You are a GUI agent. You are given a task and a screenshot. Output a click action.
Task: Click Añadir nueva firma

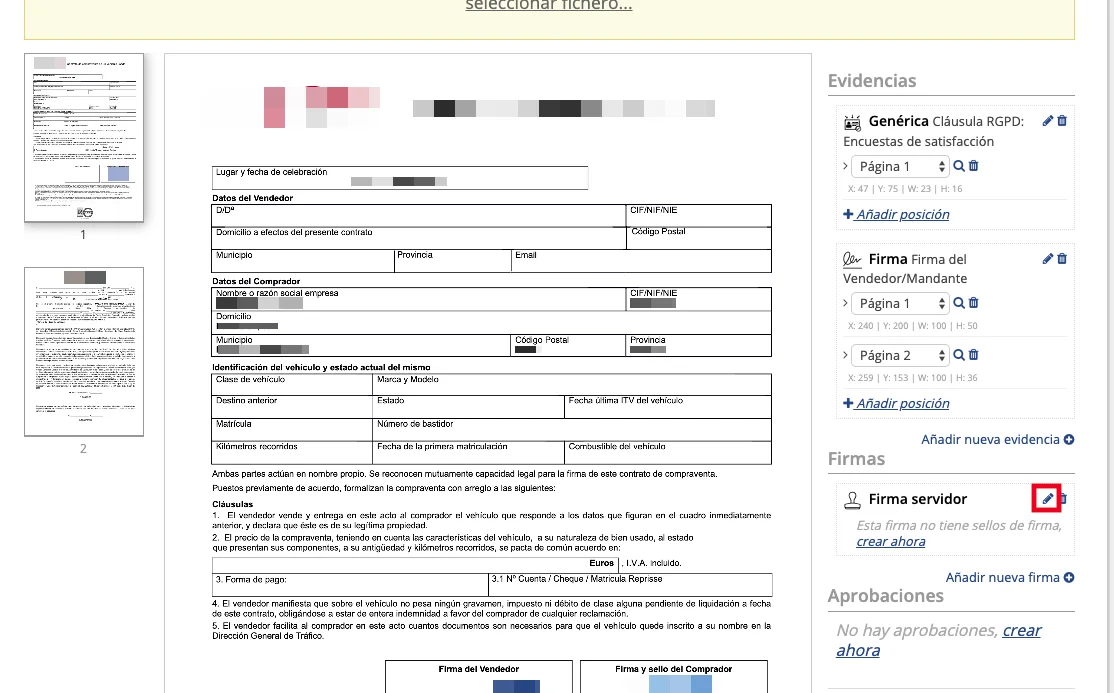pos(1010,577)
